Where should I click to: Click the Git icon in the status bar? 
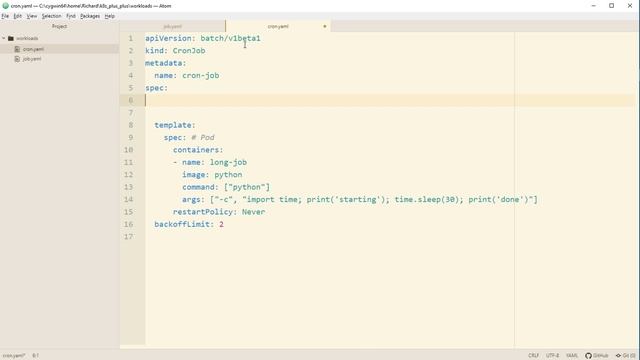[618, 356]
